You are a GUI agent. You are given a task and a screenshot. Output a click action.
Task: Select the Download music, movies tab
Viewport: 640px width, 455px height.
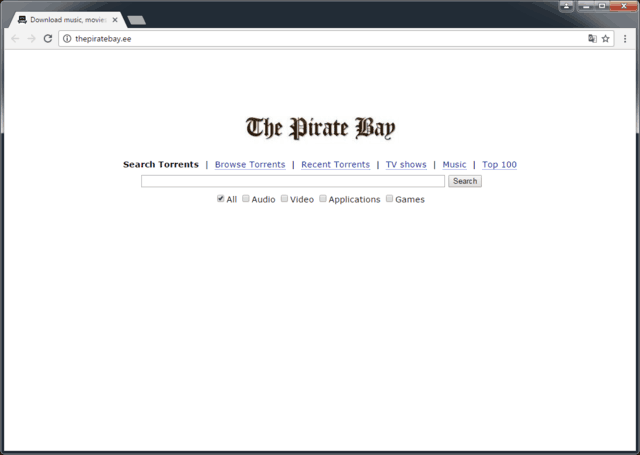67,20
